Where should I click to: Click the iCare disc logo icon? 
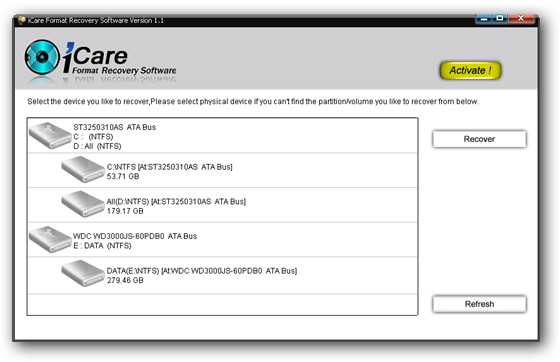(x=42, y=57)
